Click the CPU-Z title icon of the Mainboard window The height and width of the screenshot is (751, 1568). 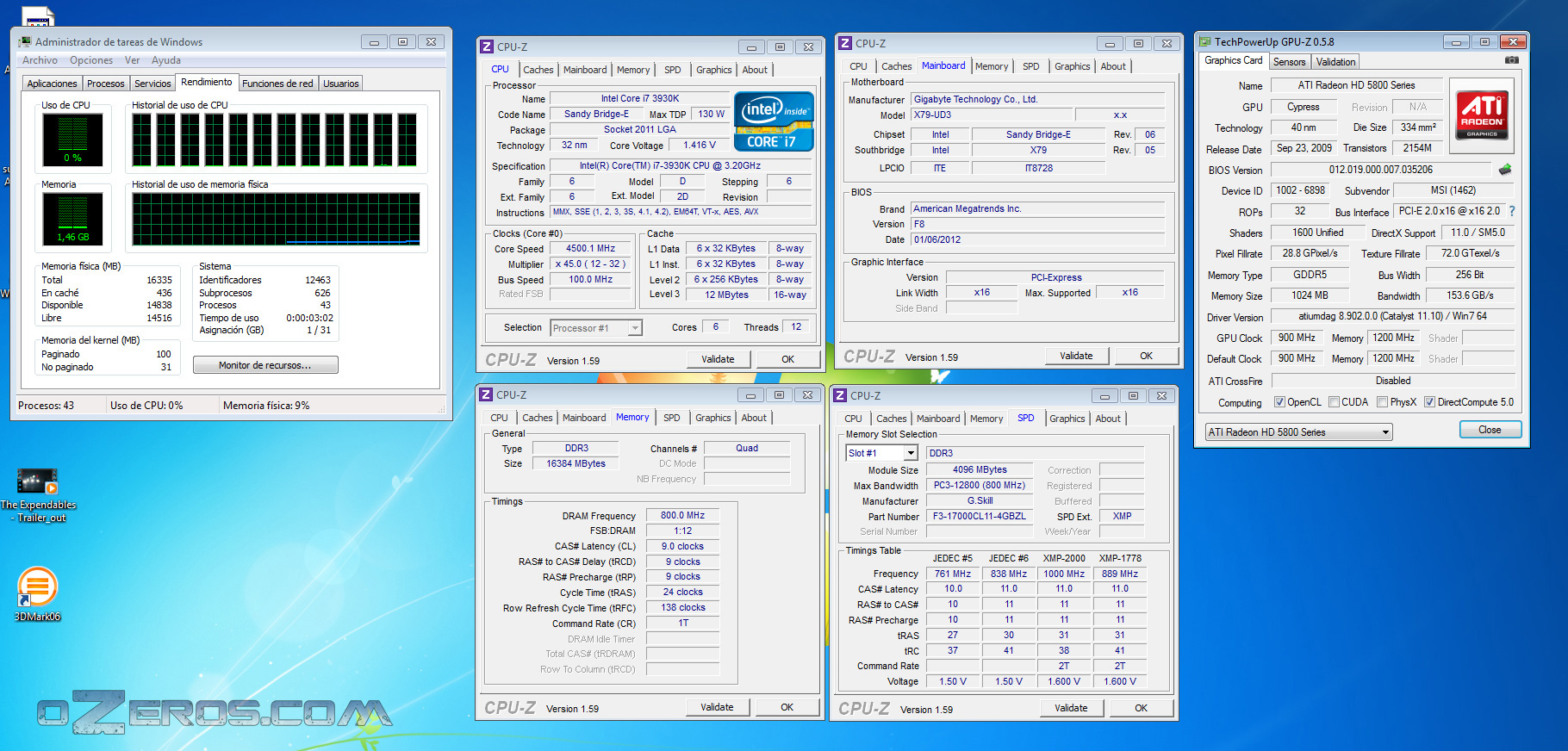point(845,43)
